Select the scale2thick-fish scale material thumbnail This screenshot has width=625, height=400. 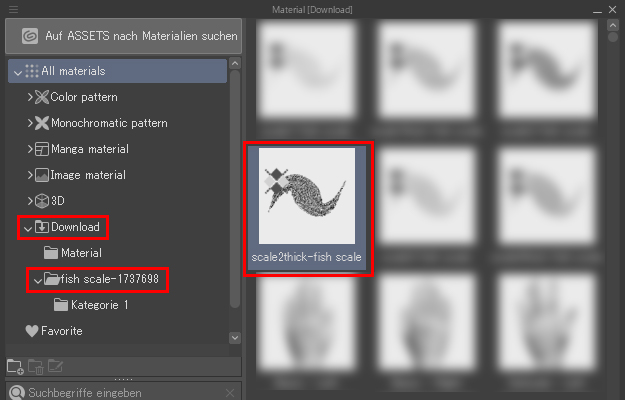click(307, 196)
